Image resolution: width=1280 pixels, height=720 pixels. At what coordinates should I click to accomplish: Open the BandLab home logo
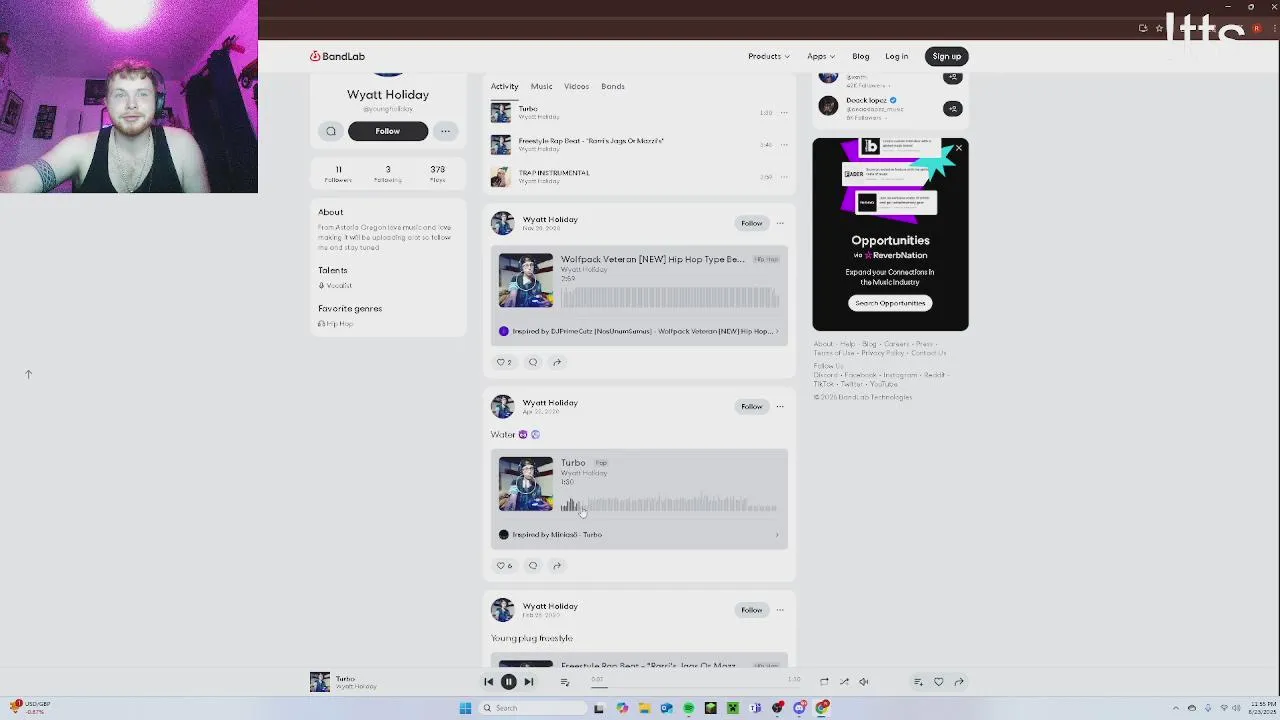coord(337,56)
